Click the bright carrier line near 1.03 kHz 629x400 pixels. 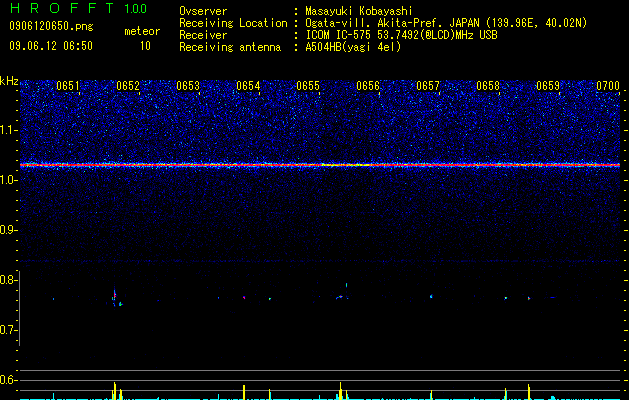tap(320, 165)
